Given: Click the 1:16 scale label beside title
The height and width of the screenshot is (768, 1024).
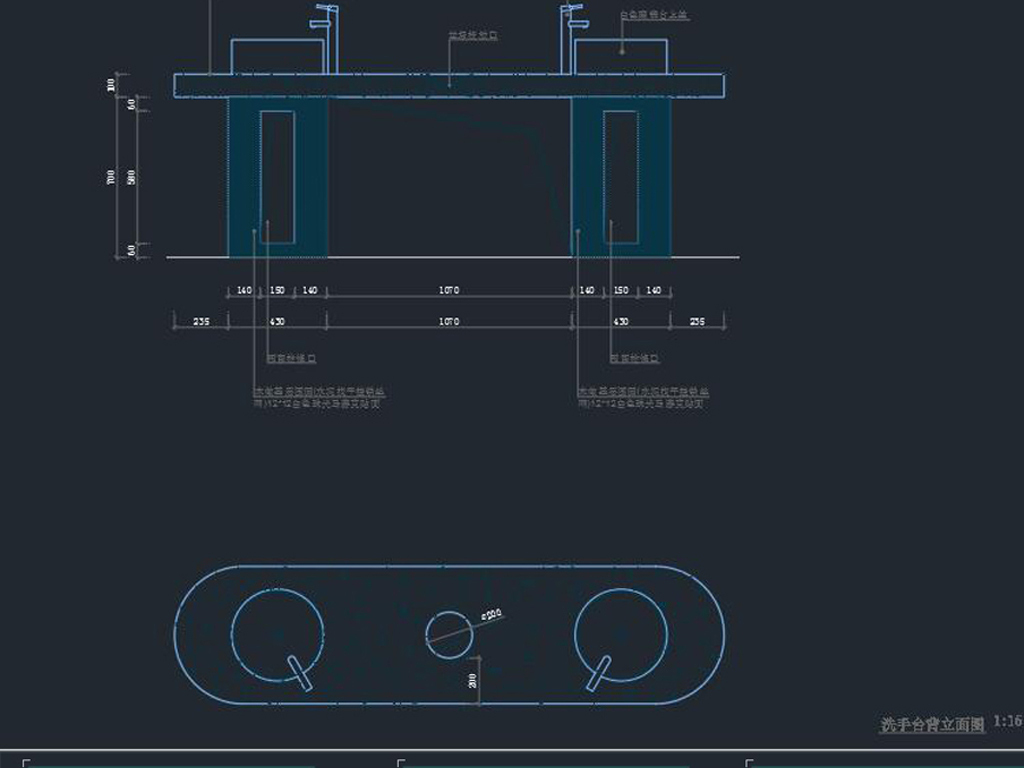Looking at the screenshot, I should point(1008,722).
